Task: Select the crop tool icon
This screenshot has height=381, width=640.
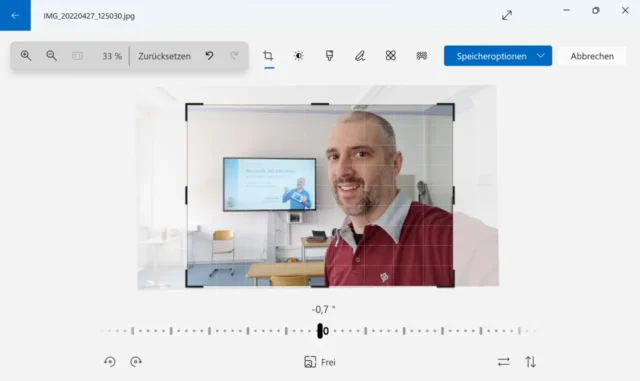Action: click(x=268, y=56)
